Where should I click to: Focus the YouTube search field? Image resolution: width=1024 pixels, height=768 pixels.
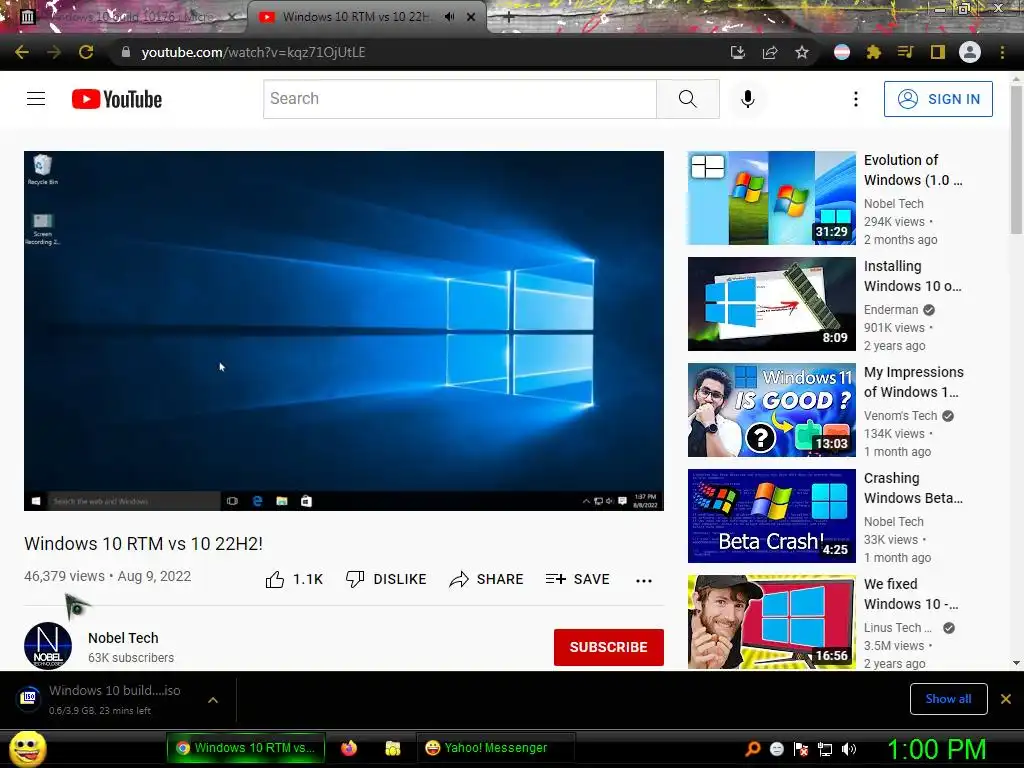[x=460, y=99]
